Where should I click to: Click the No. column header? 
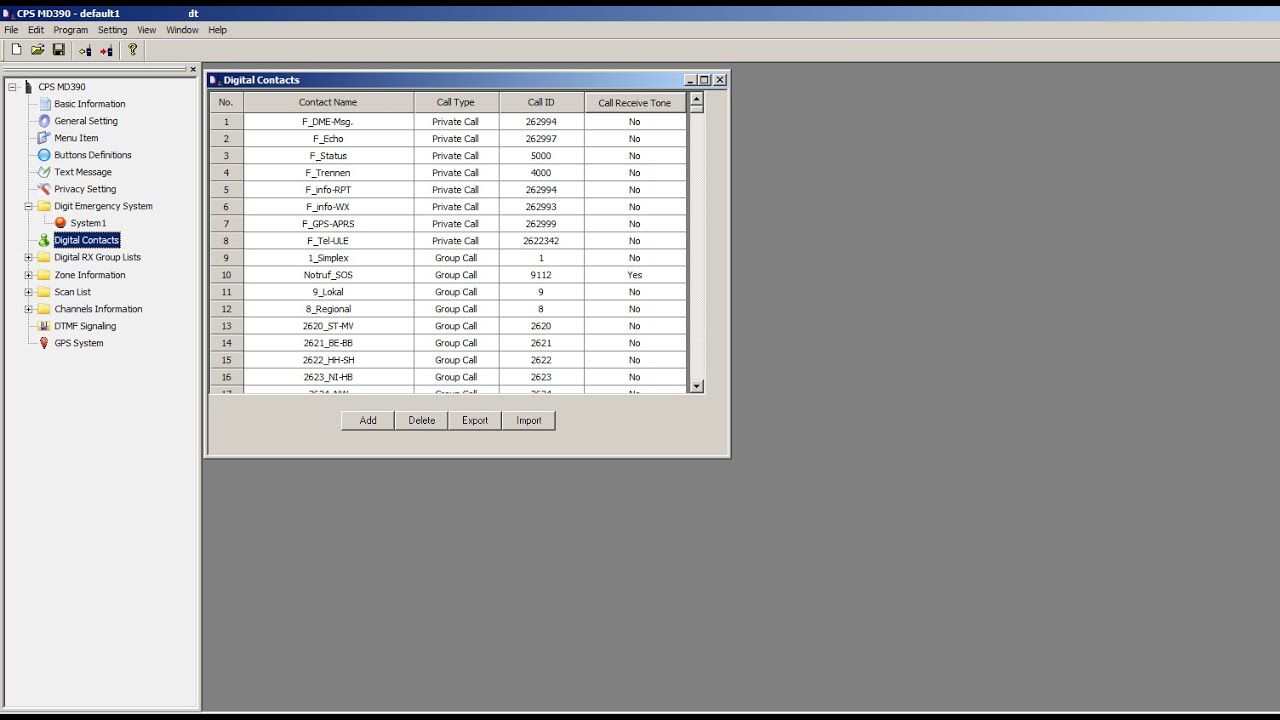(x=226, y=102)
